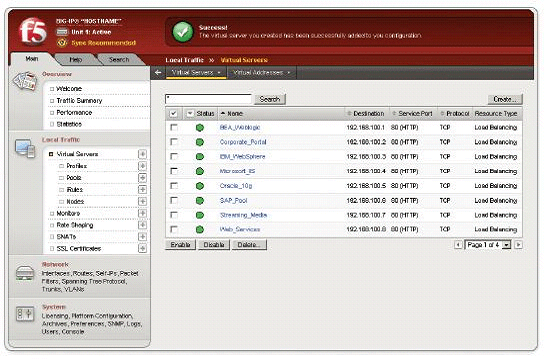Open the Page 1 of 4 dropdown
This screenshot has height=363, width=544.
tap(488, 245)
